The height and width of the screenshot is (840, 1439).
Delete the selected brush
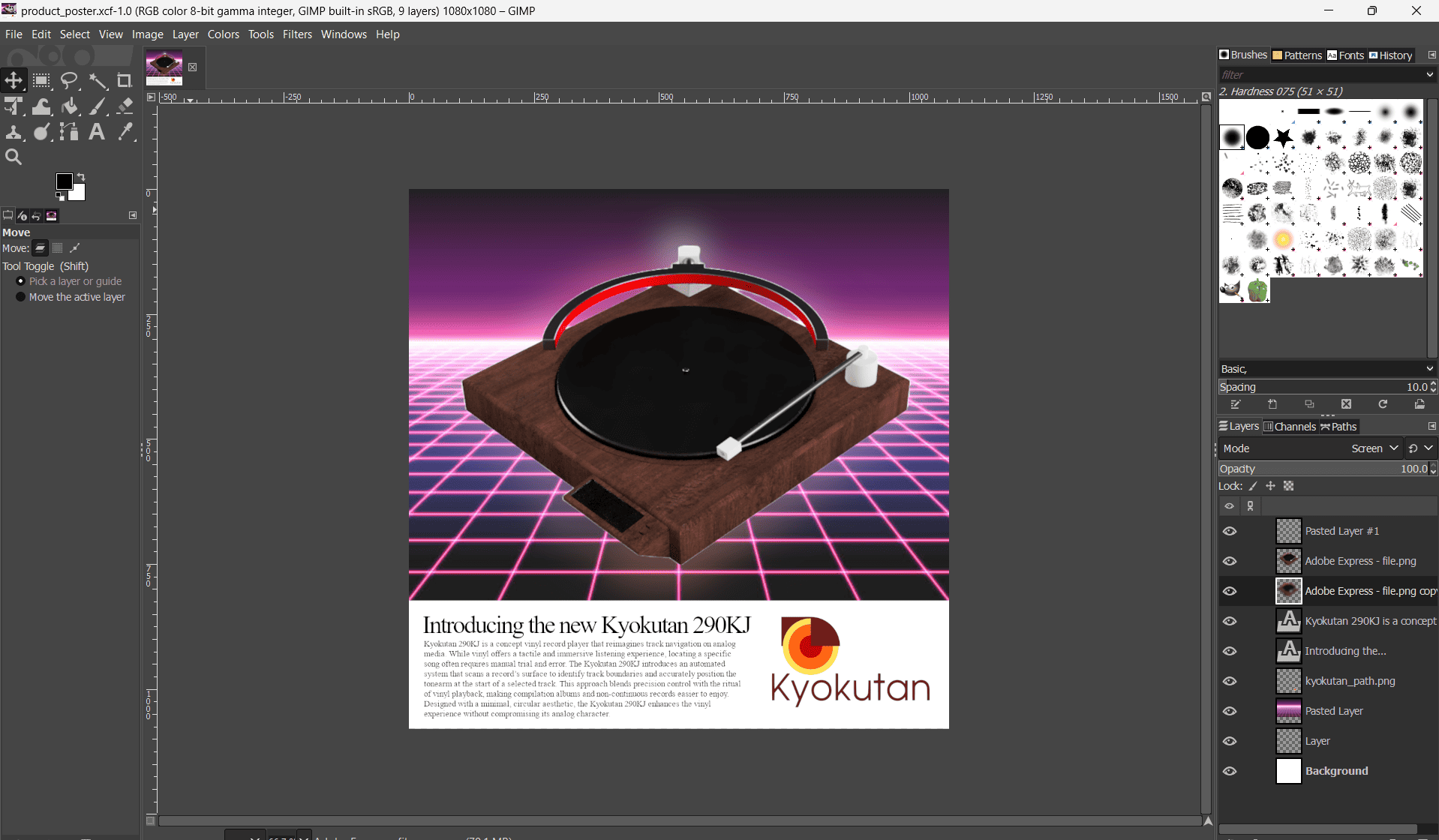(x=1346, y=403)
